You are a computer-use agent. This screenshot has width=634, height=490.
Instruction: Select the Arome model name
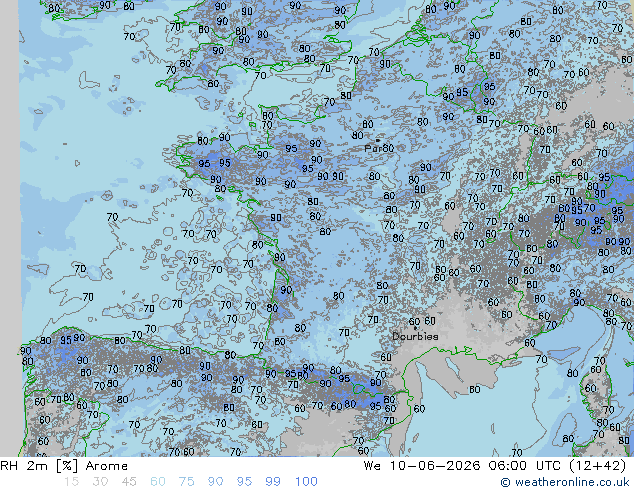click(x=107, y=466)
